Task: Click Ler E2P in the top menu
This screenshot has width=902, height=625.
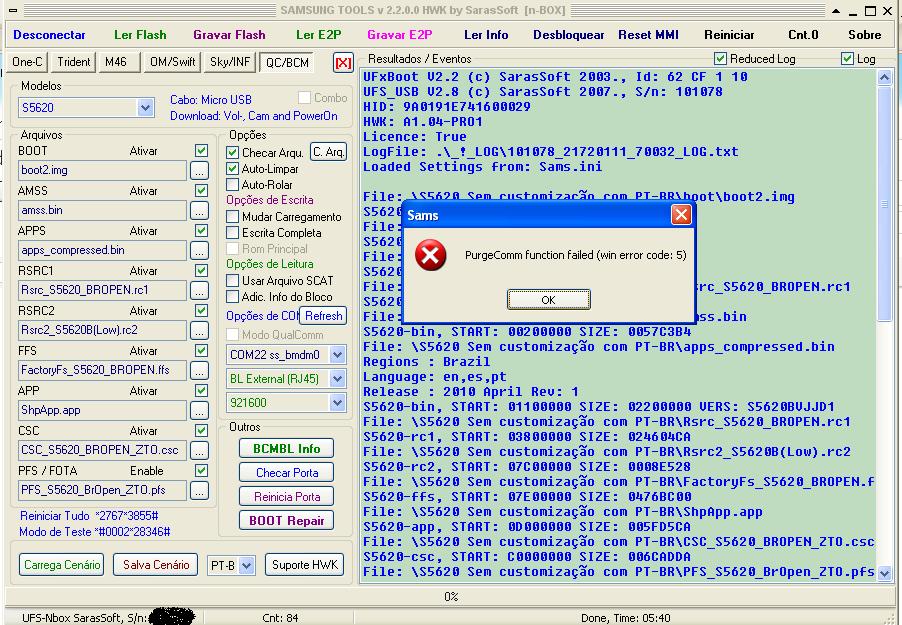Action: tap(319, 35)
